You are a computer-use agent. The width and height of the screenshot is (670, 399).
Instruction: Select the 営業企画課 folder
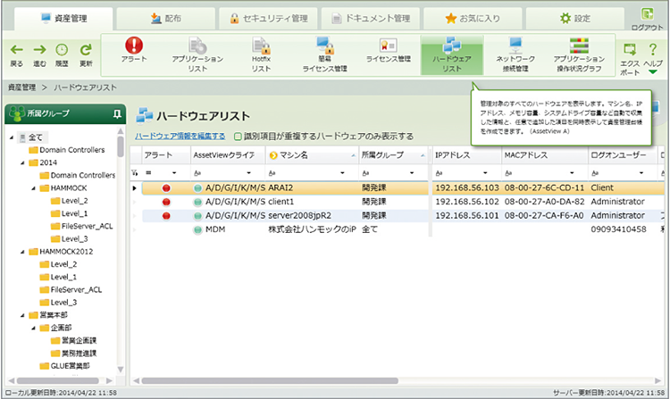[73, 341]
